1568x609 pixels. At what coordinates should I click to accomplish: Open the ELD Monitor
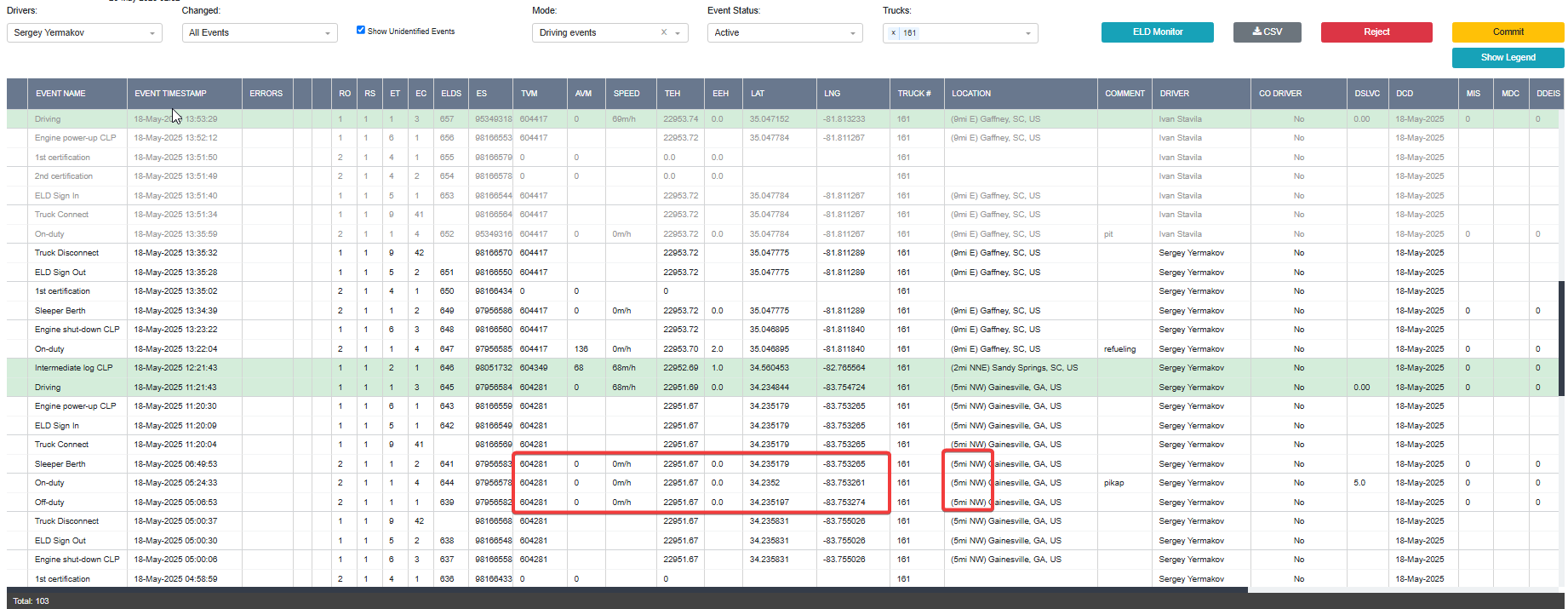click(1158, 32)
